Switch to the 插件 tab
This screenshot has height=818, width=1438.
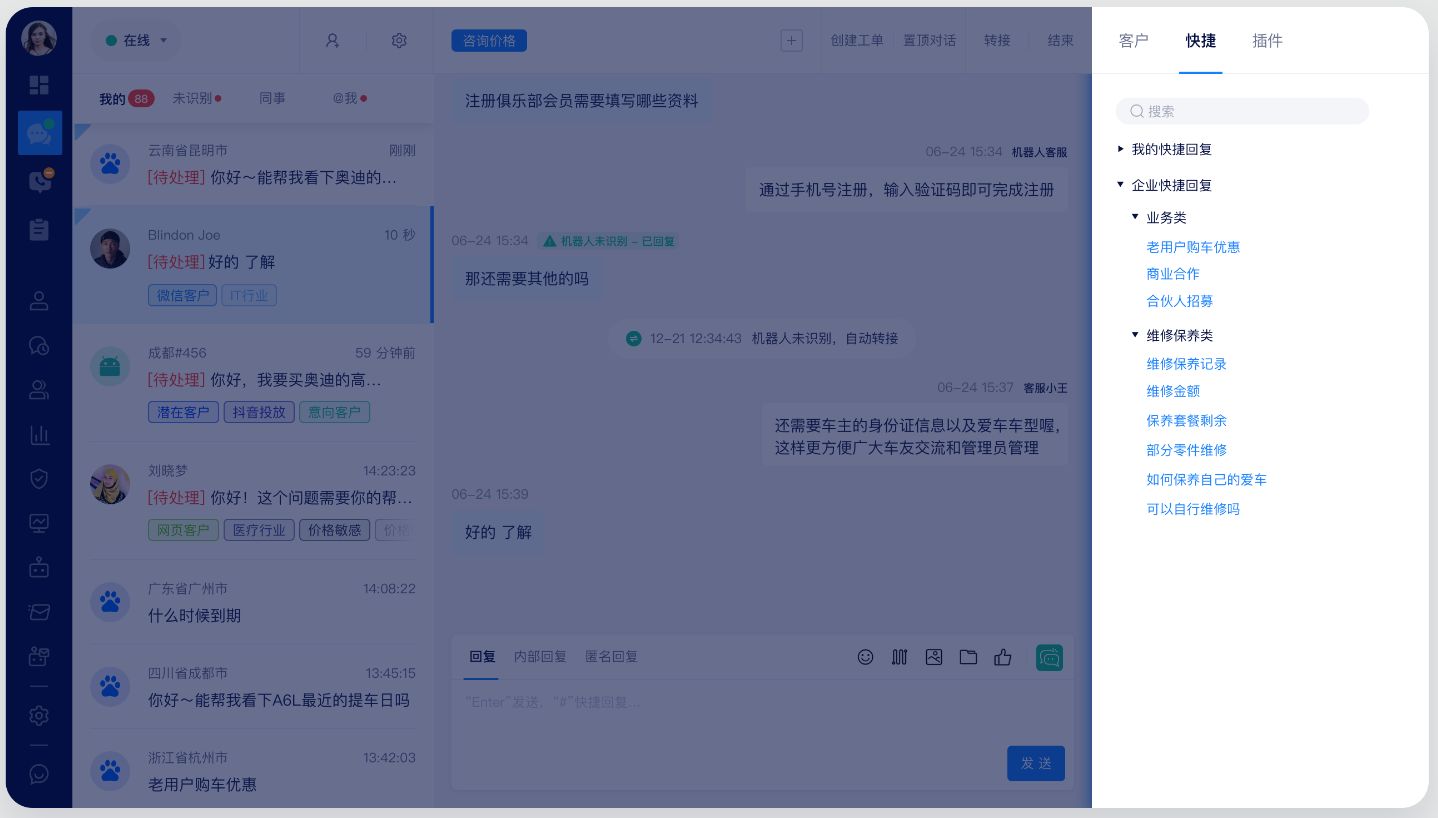pos(1267,41)
